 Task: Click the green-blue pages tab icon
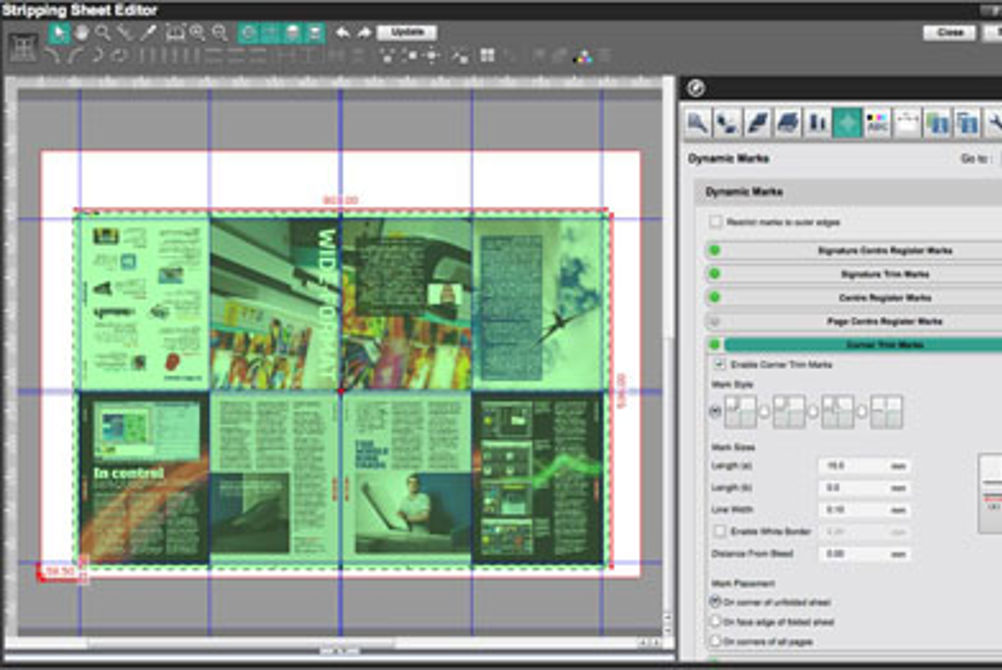tap(937, 122)
